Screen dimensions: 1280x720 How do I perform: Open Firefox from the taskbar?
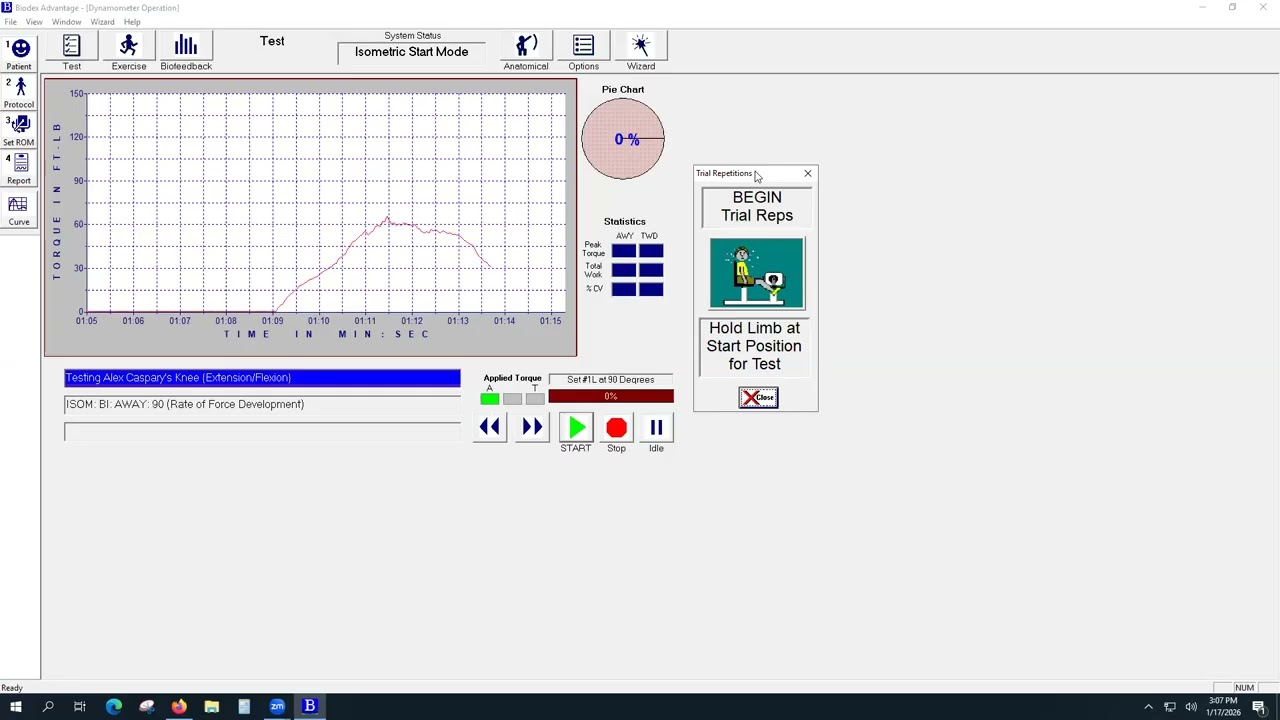pos(178,707)
